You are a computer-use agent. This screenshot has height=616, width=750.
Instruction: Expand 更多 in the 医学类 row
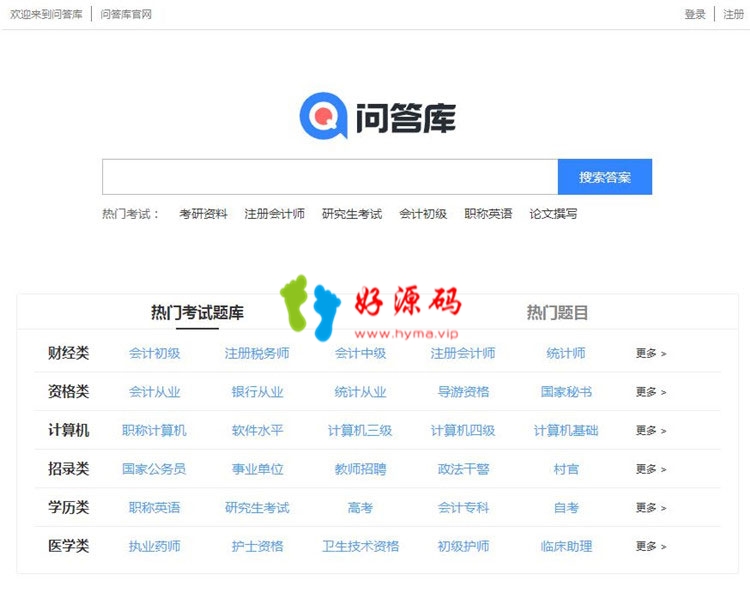tap(651, 546)
